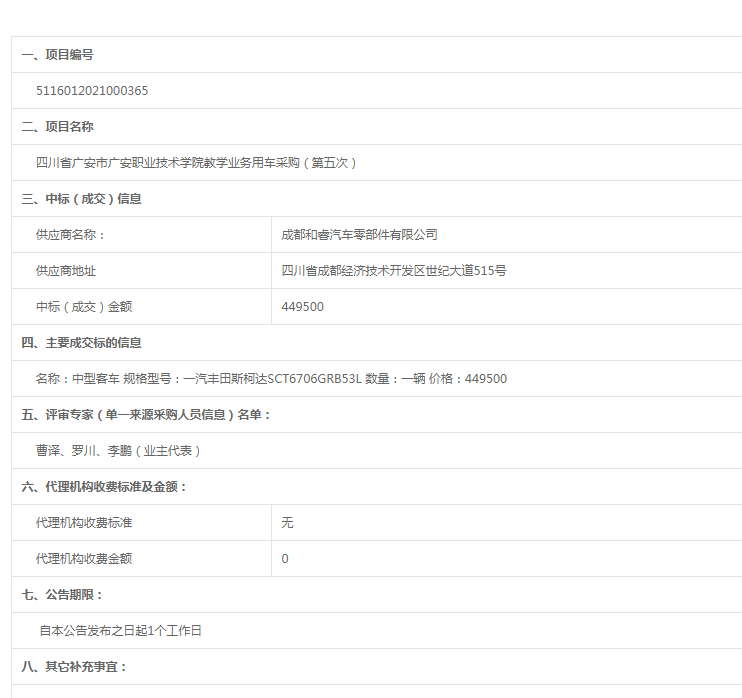Click the 供应商地址 label cell

coord(66,271)
